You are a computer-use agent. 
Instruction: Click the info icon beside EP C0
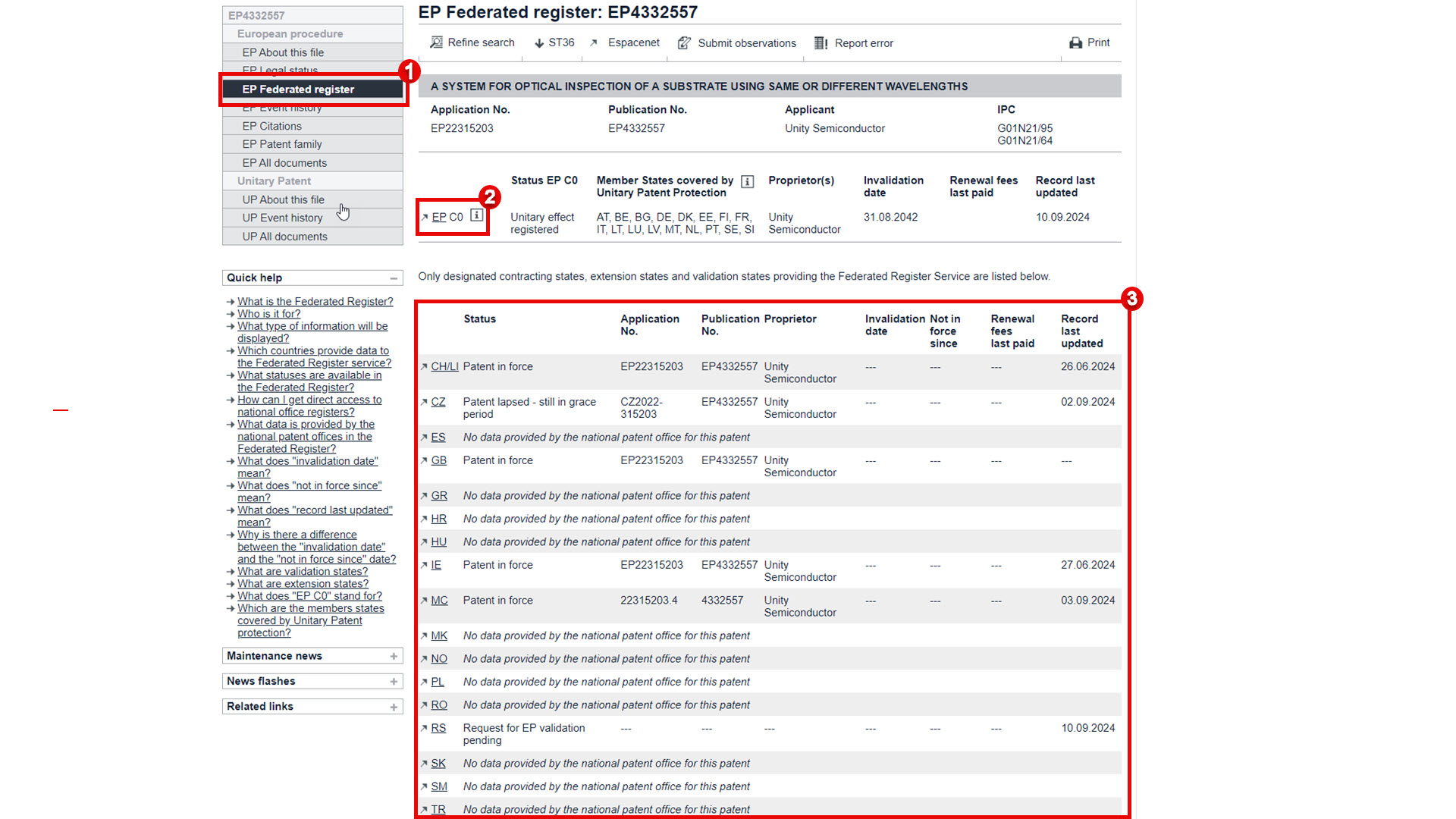point(476,215)
